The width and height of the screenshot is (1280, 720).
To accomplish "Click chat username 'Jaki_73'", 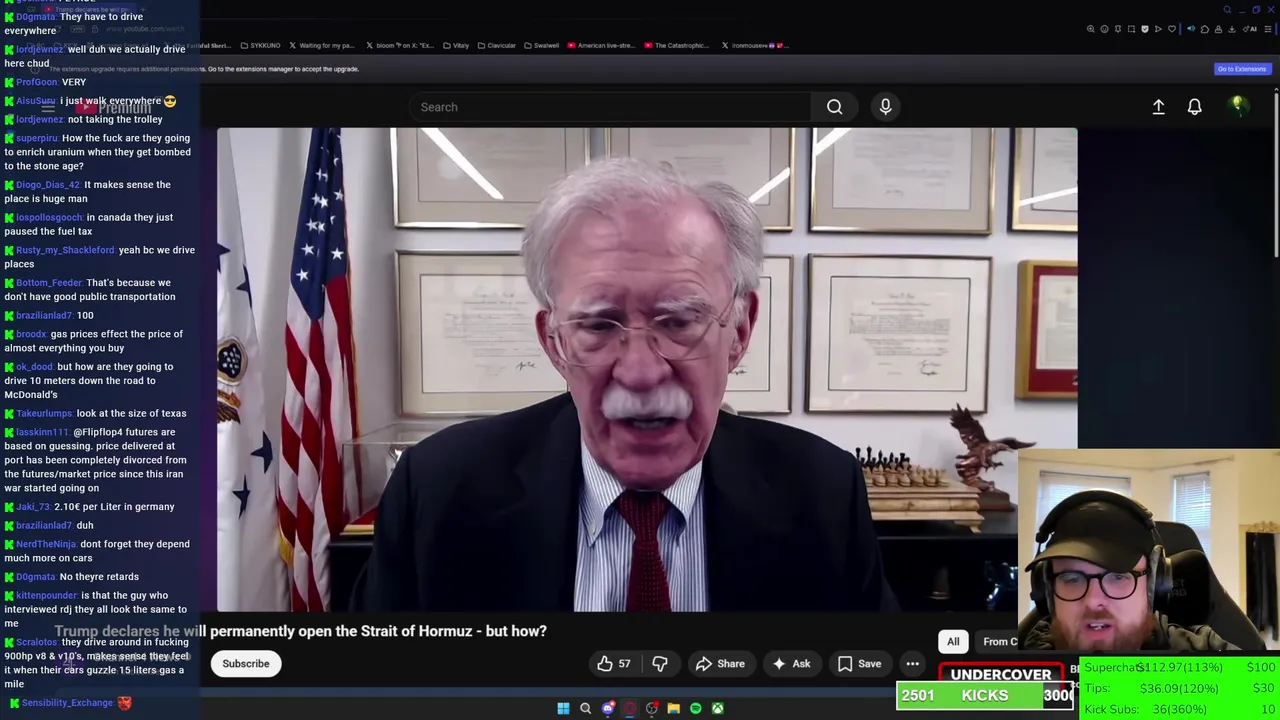I will 33,507.
